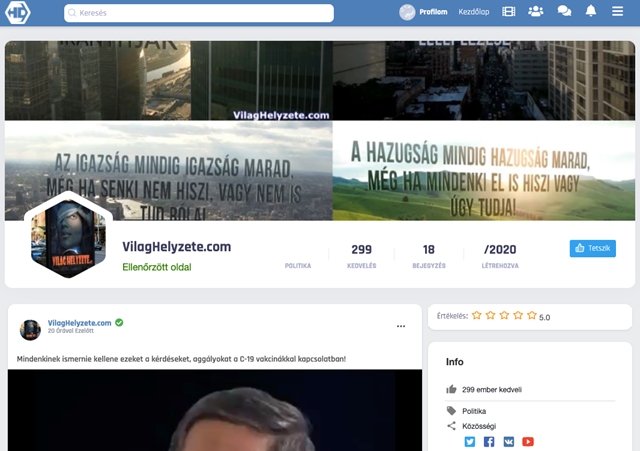Viewport: 640px width, 451px height.
Task: Open the profile avatar in top bar
Action: click(407, 12)
